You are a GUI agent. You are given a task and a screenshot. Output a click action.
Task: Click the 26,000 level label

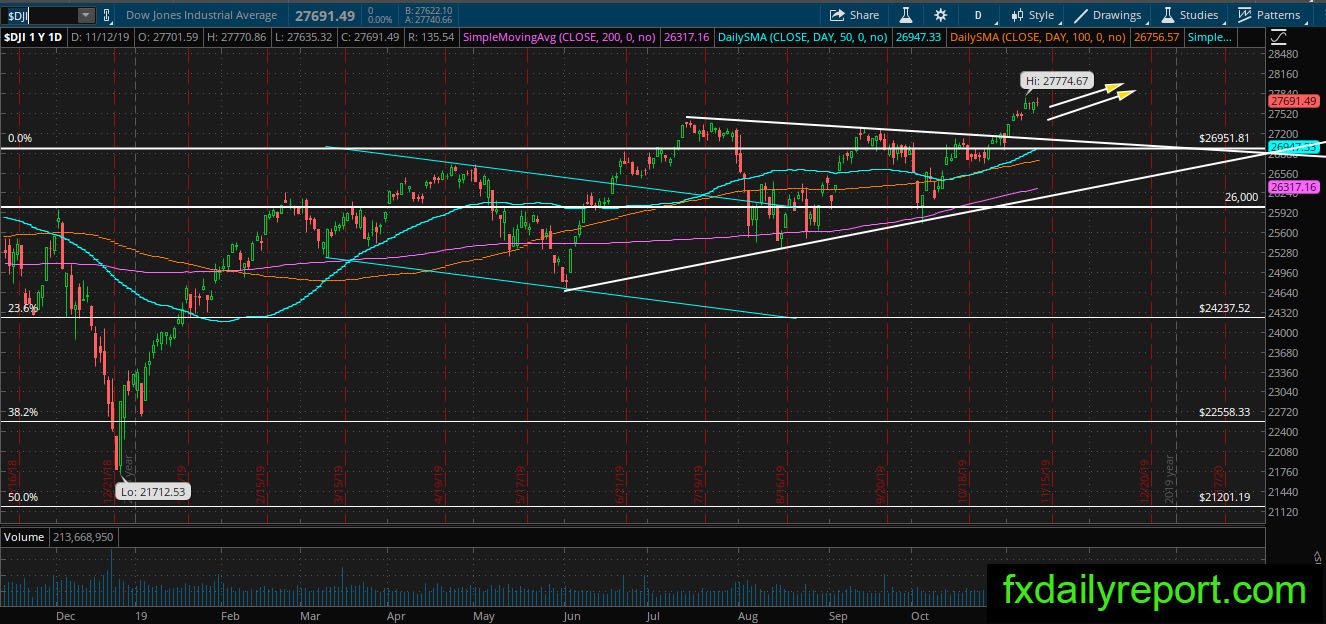tap(1241, 198)
